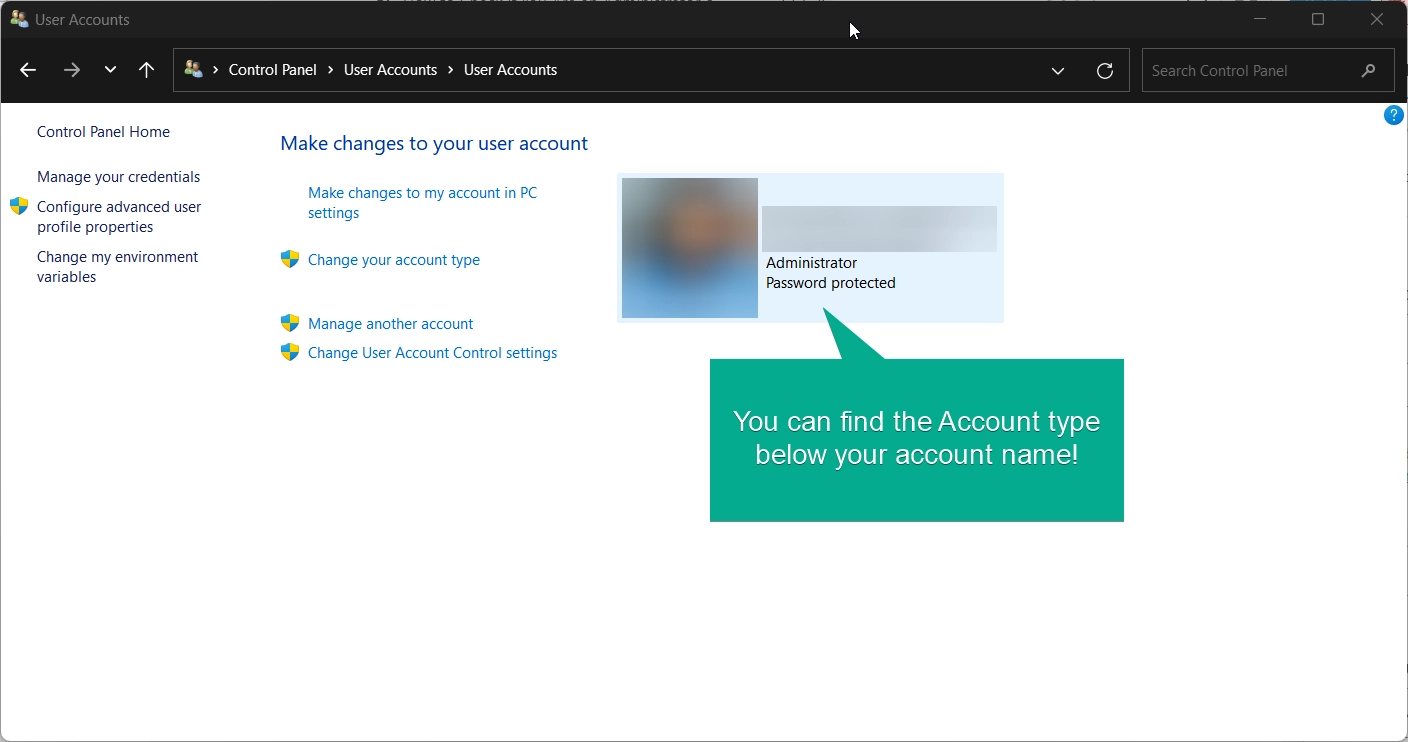Maximize the User Accounts window

[x=1318, y=19]
